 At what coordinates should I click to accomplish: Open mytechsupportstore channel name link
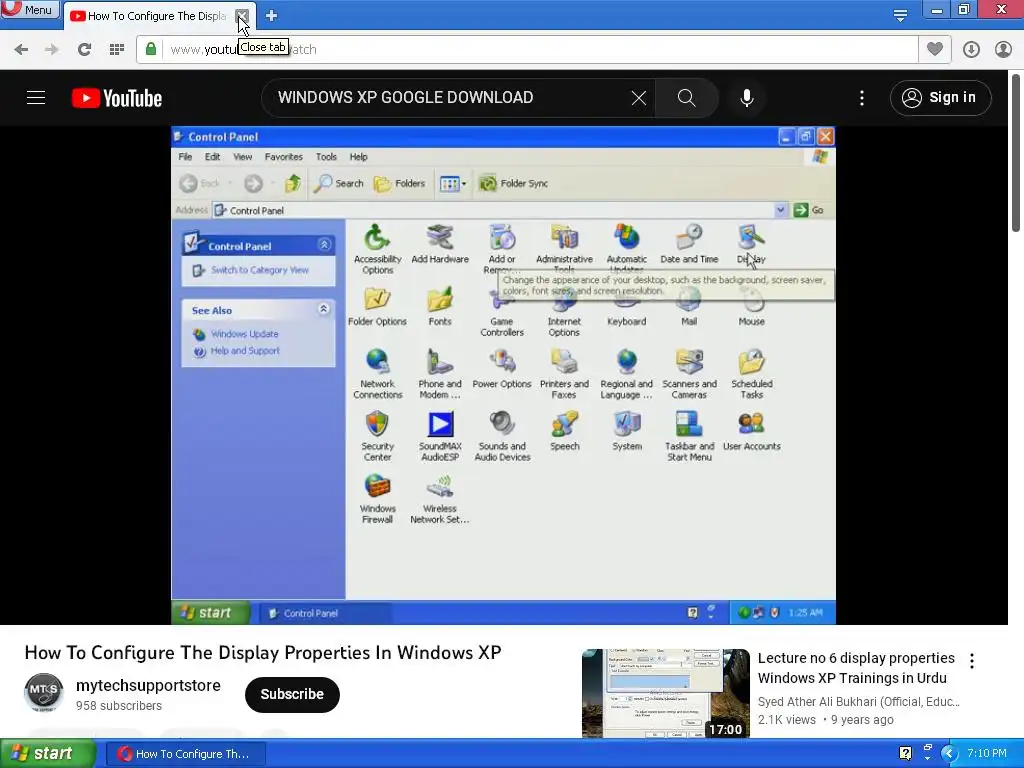(x=148, y=685)
